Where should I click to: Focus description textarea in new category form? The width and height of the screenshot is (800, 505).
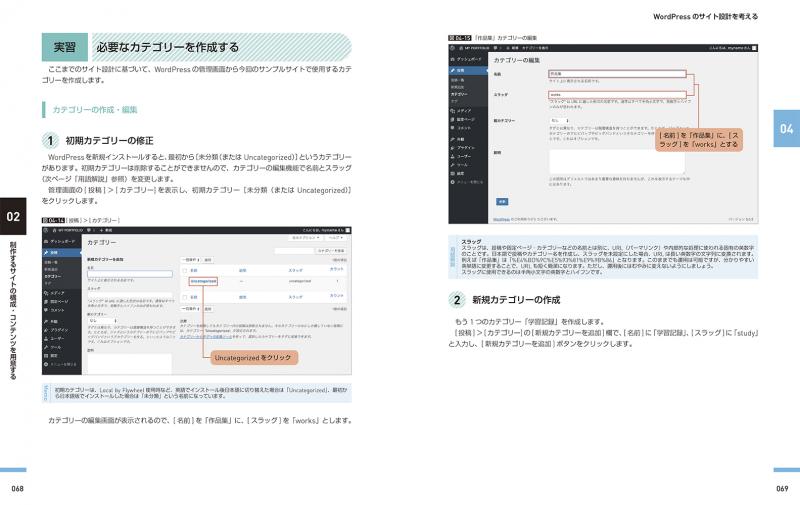(x=130, y=364)
